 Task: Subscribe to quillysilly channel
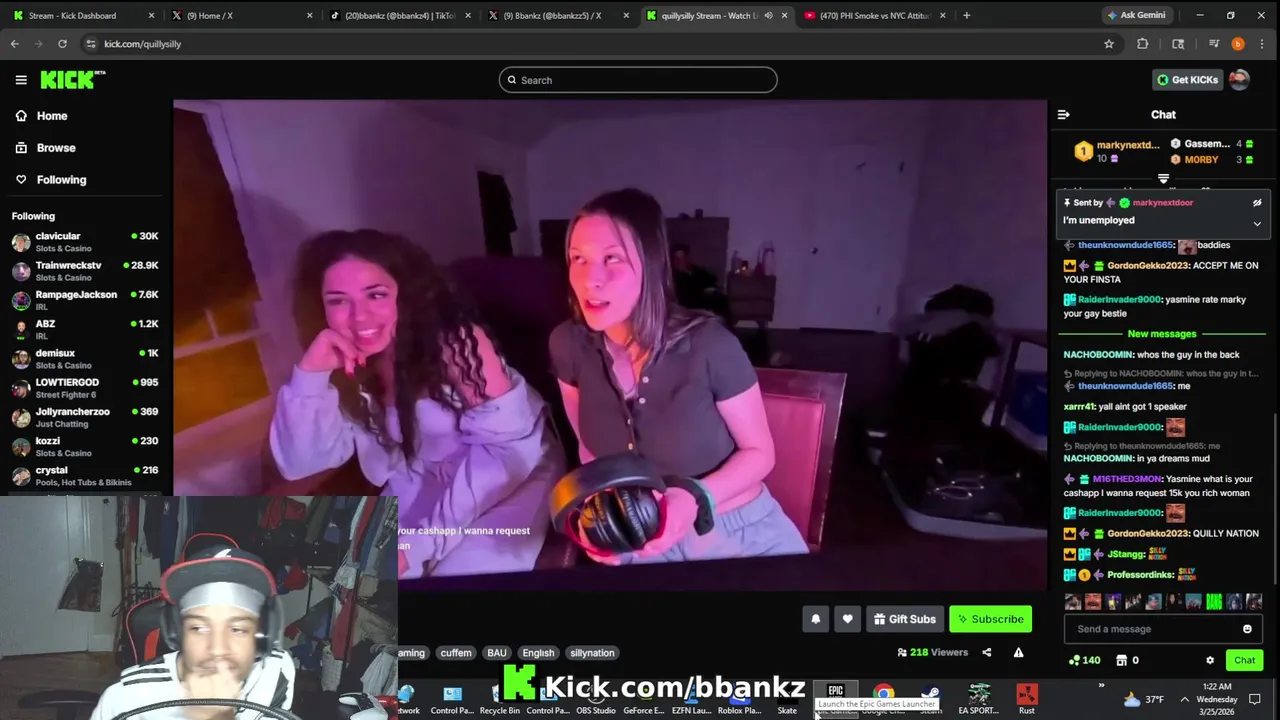point(990,619)
